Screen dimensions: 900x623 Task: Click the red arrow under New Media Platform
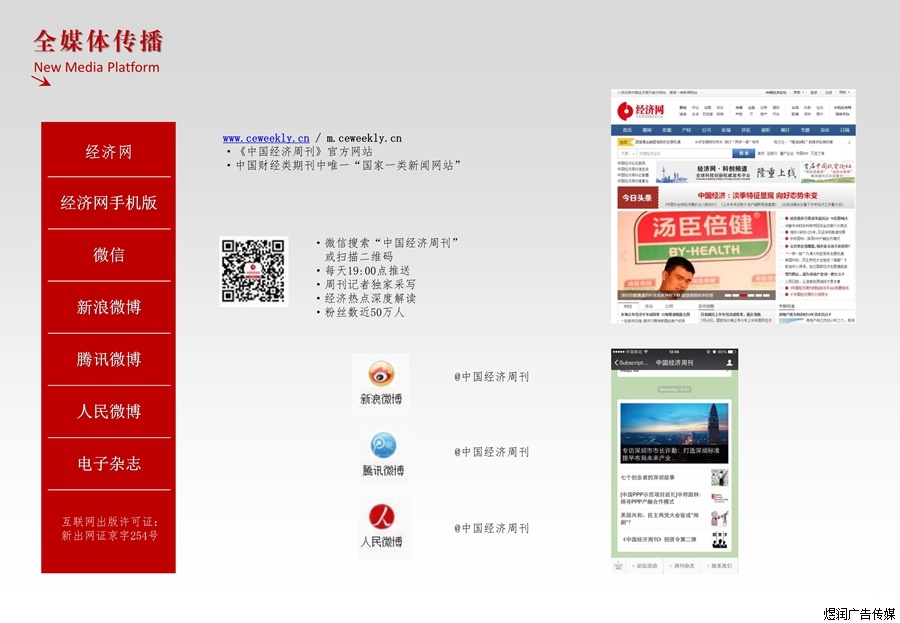pyautogui.click(x=41, y=81)
